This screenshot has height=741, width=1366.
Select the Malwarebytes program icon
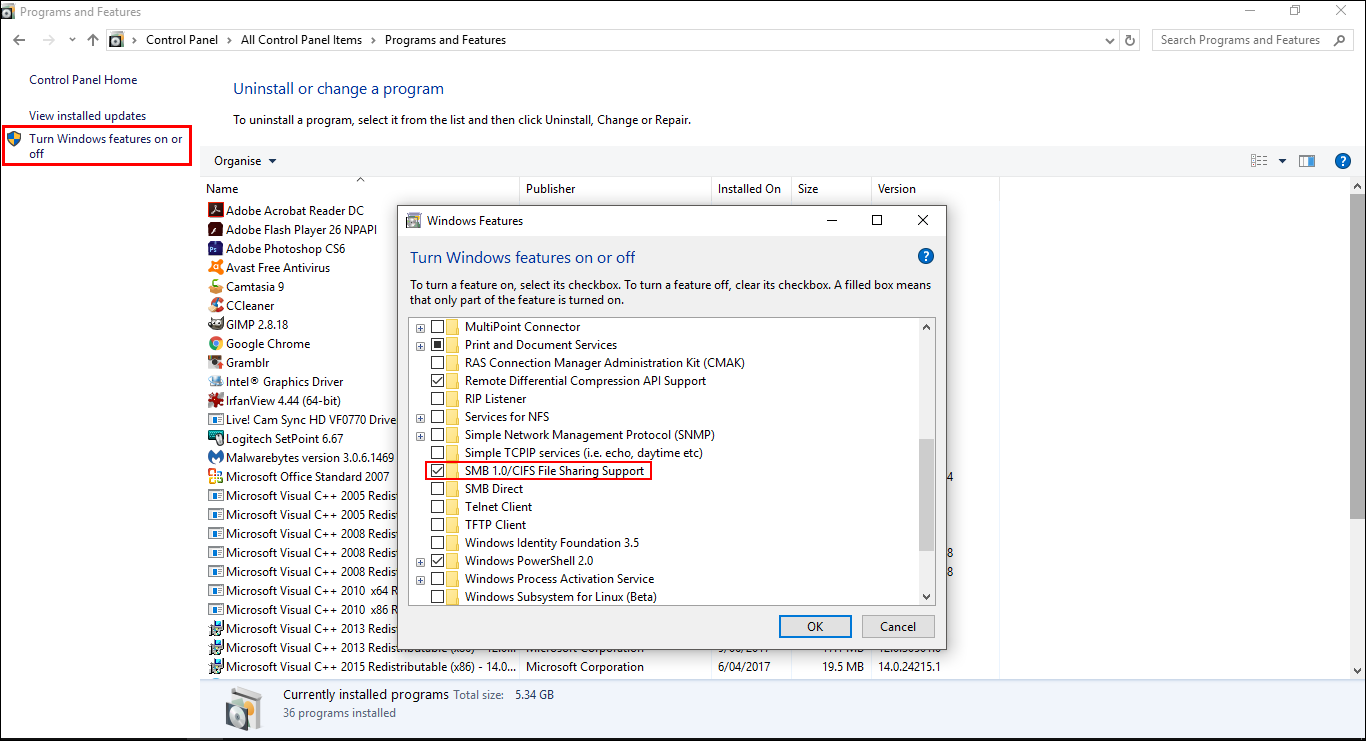[215, 458]
